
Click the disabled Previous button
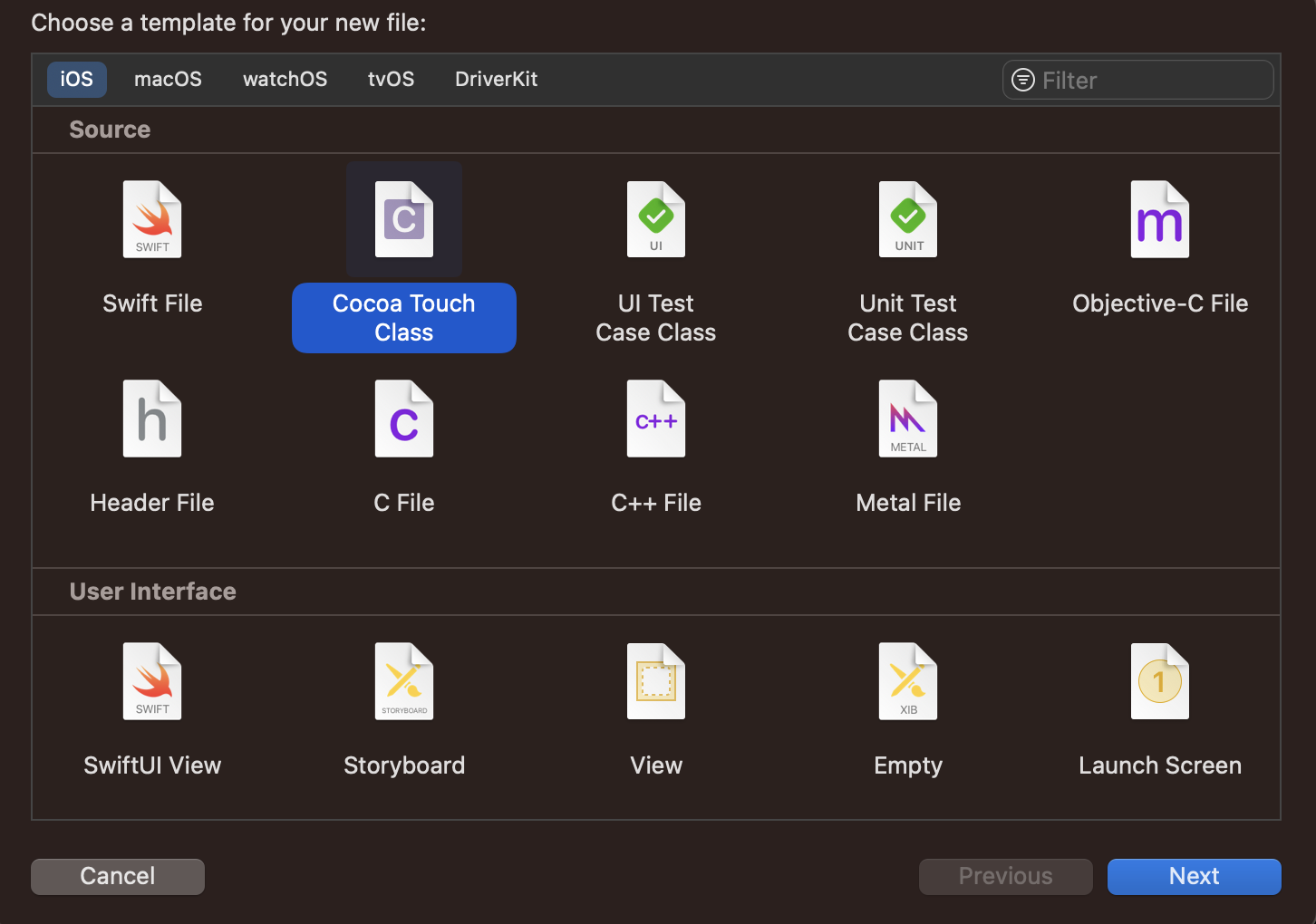(1005, 876)
